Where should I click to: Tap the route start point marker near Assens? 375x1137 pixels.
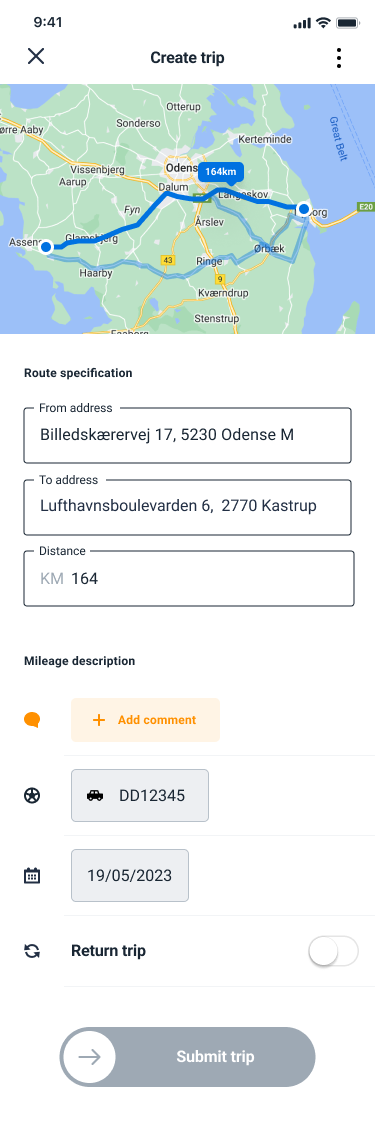tap(46, 247)
